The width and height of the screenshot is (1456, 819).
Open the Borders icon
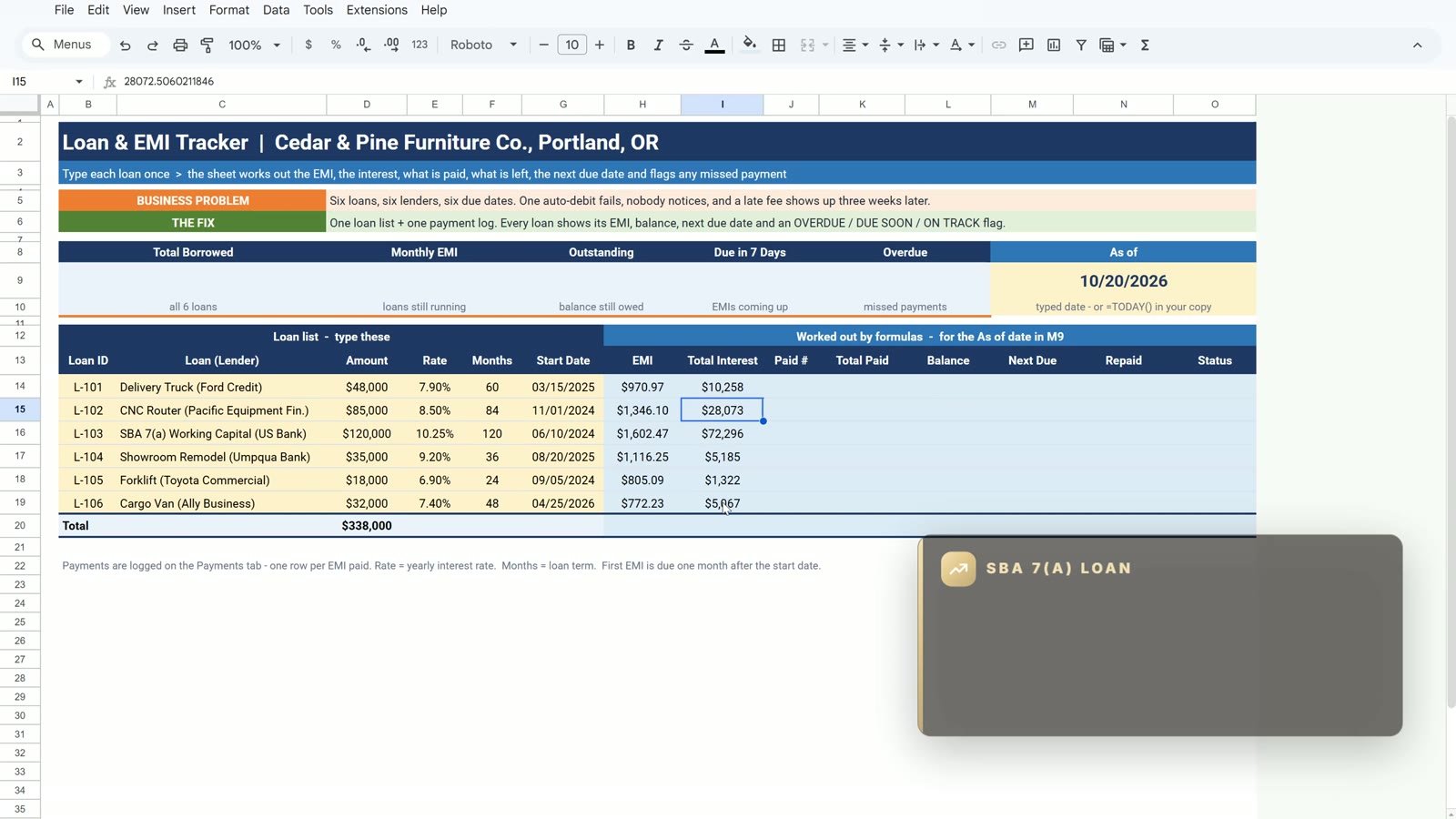coord(779,45)
